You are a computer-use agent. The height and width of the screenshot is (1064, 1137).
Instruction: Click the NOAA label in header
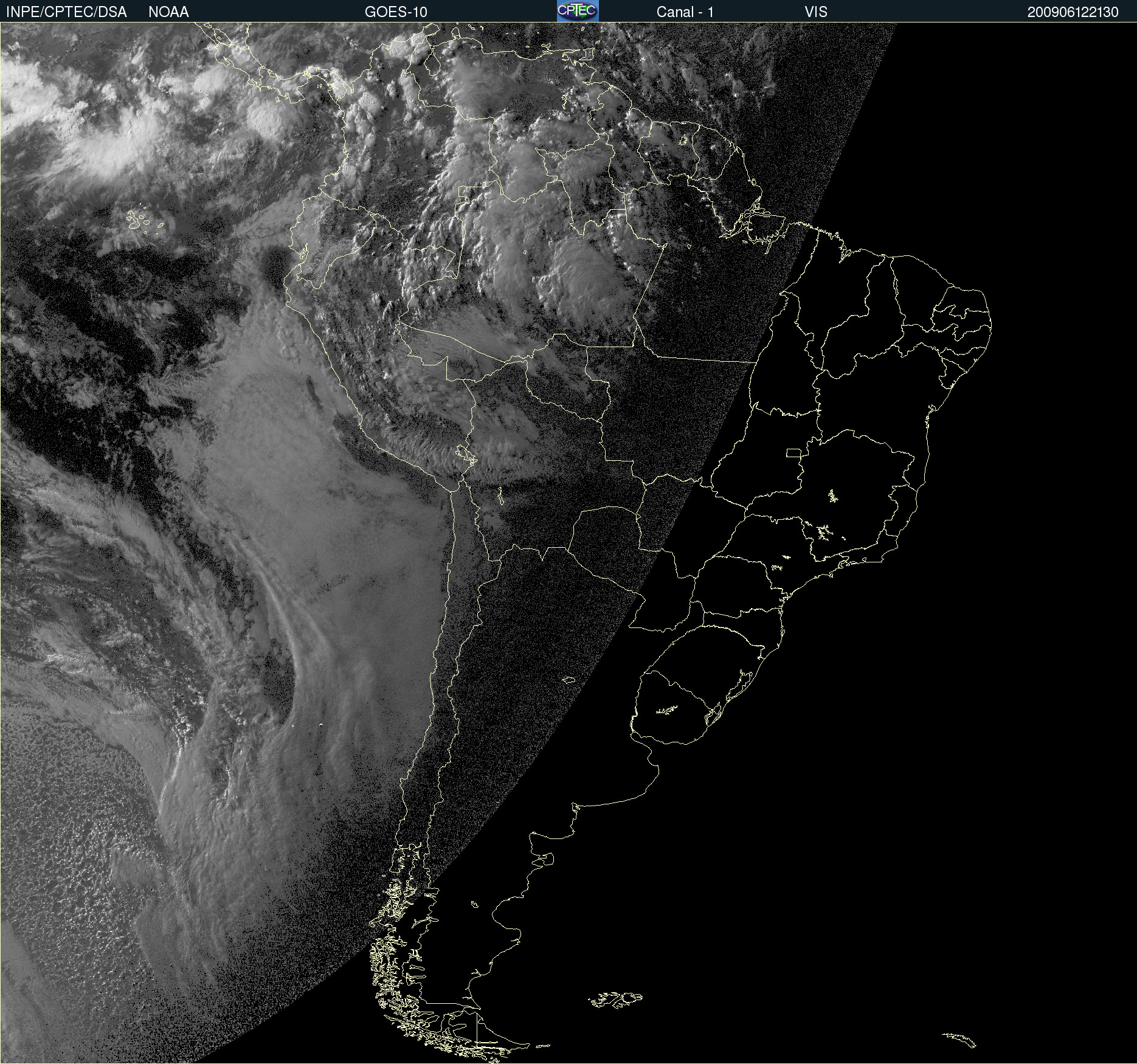(168, 12)
